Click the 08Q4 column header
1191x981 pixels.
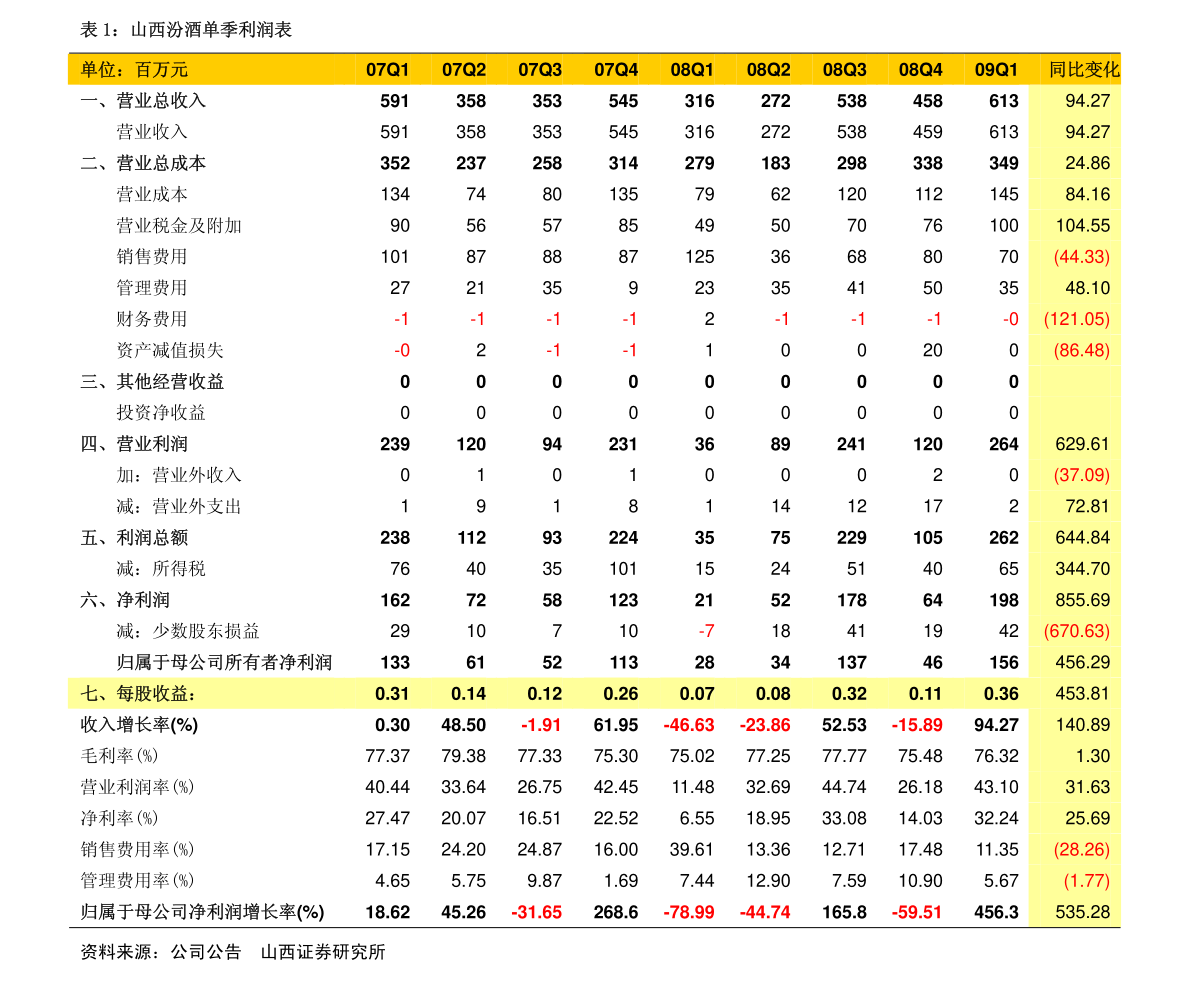tap(921, 70)
